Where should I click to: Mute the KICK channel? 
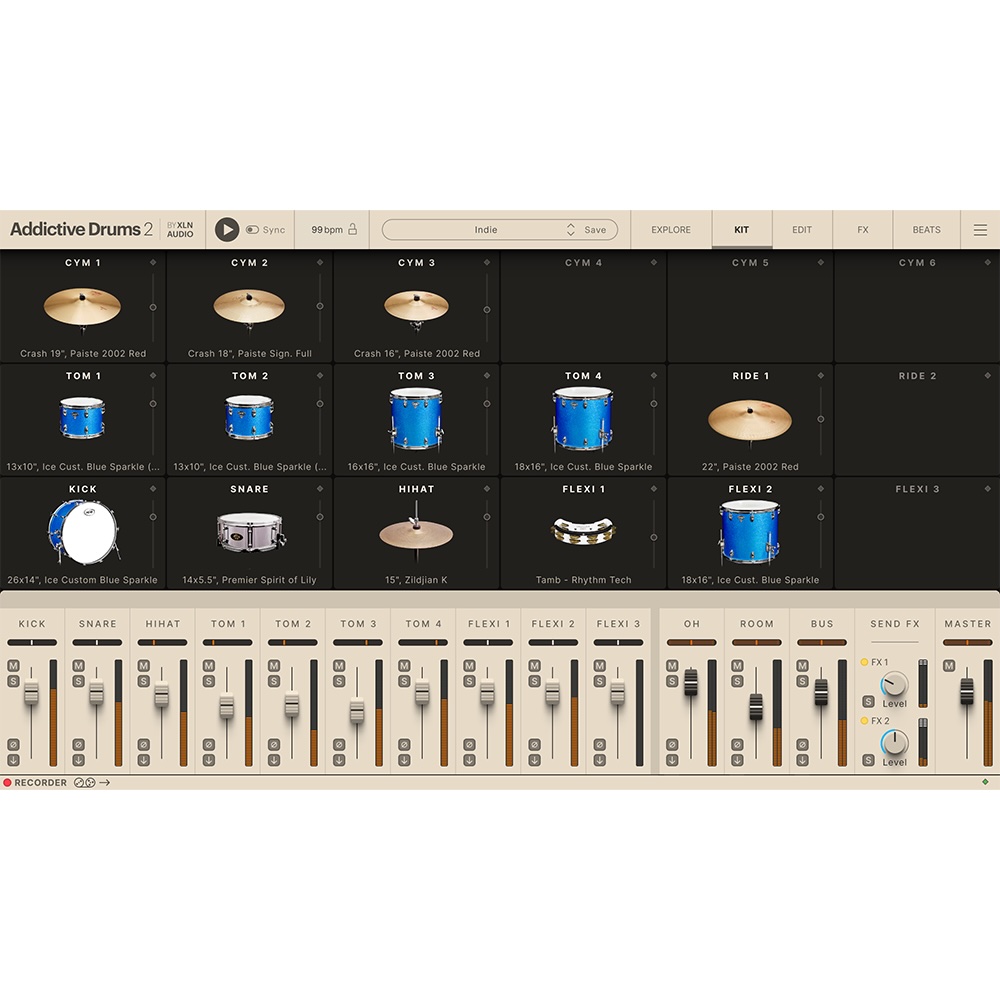pos(13,666)
